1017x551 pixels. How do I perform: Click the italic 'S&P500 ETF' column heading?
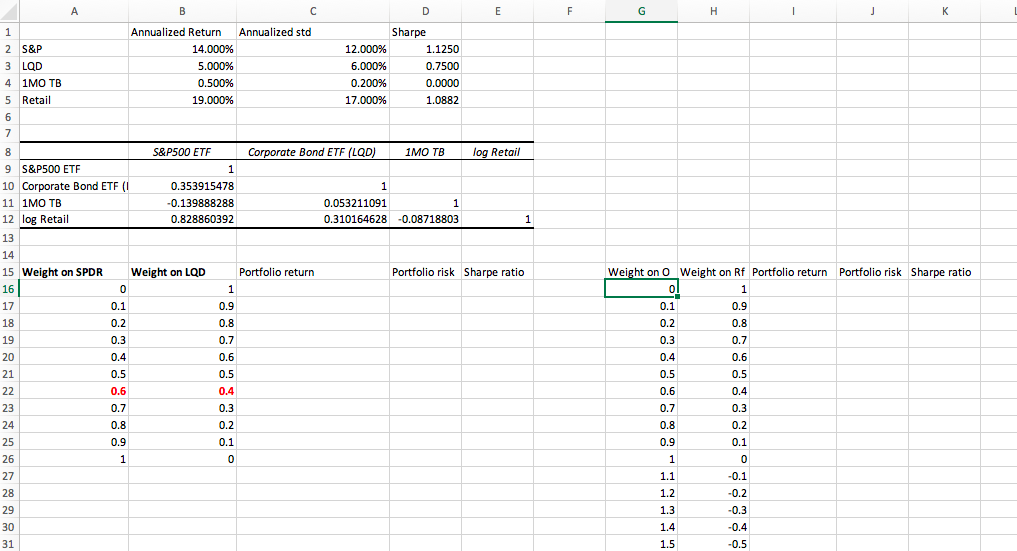(x=182, y=152)
